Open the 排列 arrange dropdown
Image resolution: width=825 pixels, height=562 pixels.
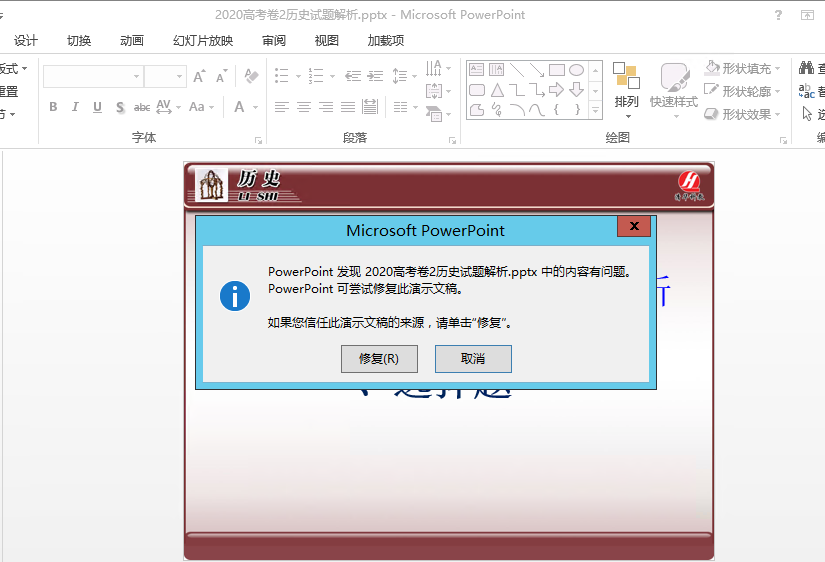(x=626, y=91)
